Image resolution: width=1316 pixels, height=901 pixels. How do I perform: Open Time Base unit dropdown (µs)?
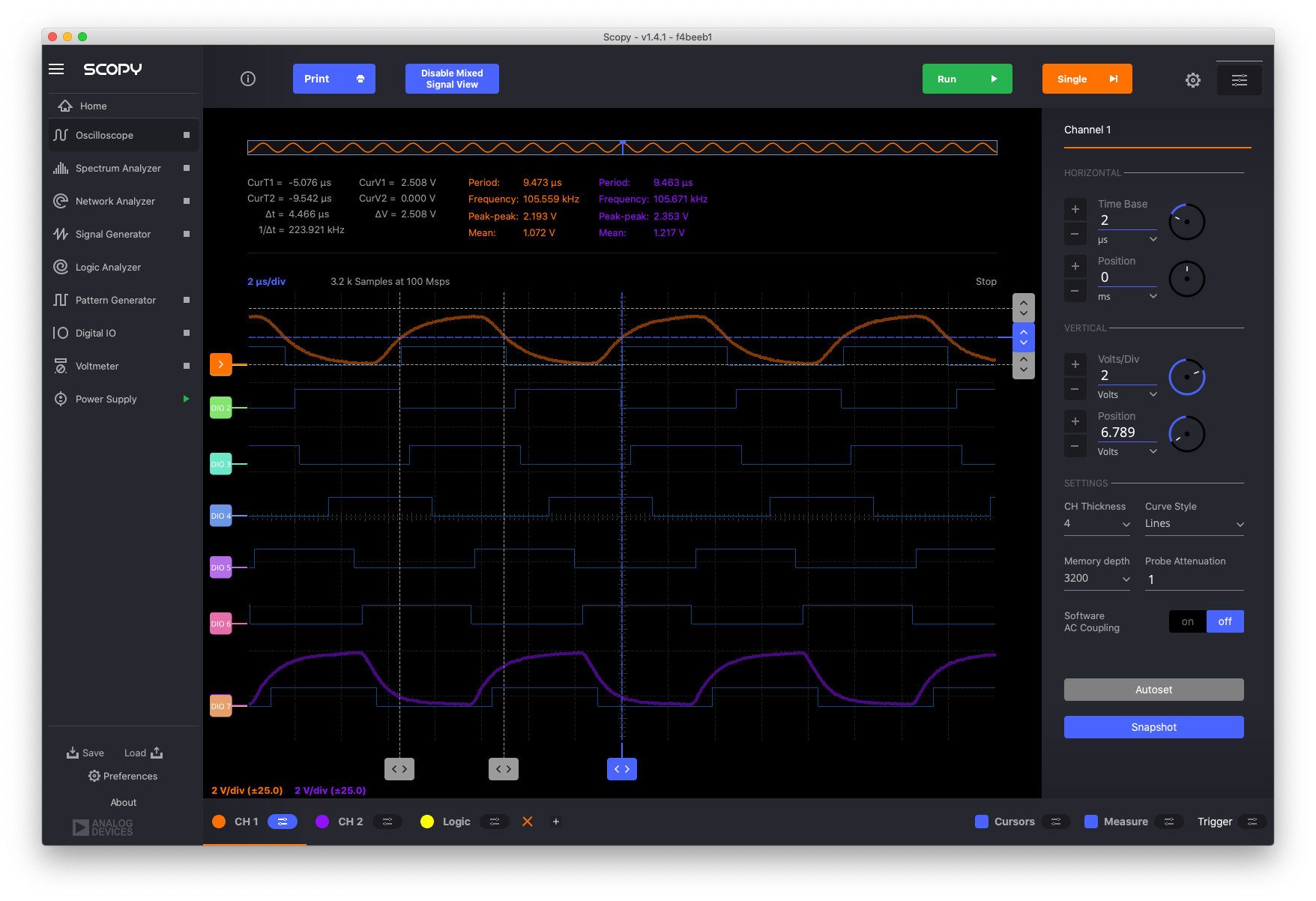[1127, 240]
